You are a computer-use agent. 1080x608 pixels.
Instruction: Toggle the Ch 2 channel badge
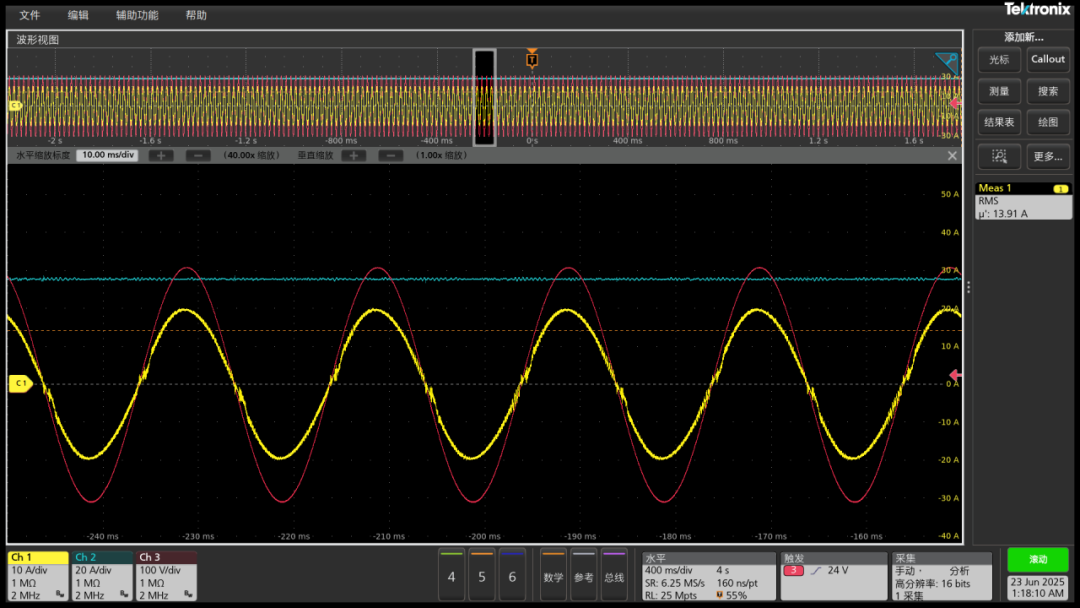102,576
